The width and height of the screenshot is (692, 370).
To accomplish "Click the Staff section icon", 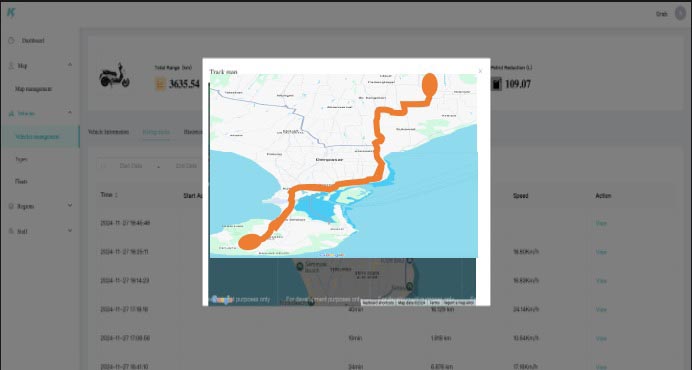I will tap(11, 231).
